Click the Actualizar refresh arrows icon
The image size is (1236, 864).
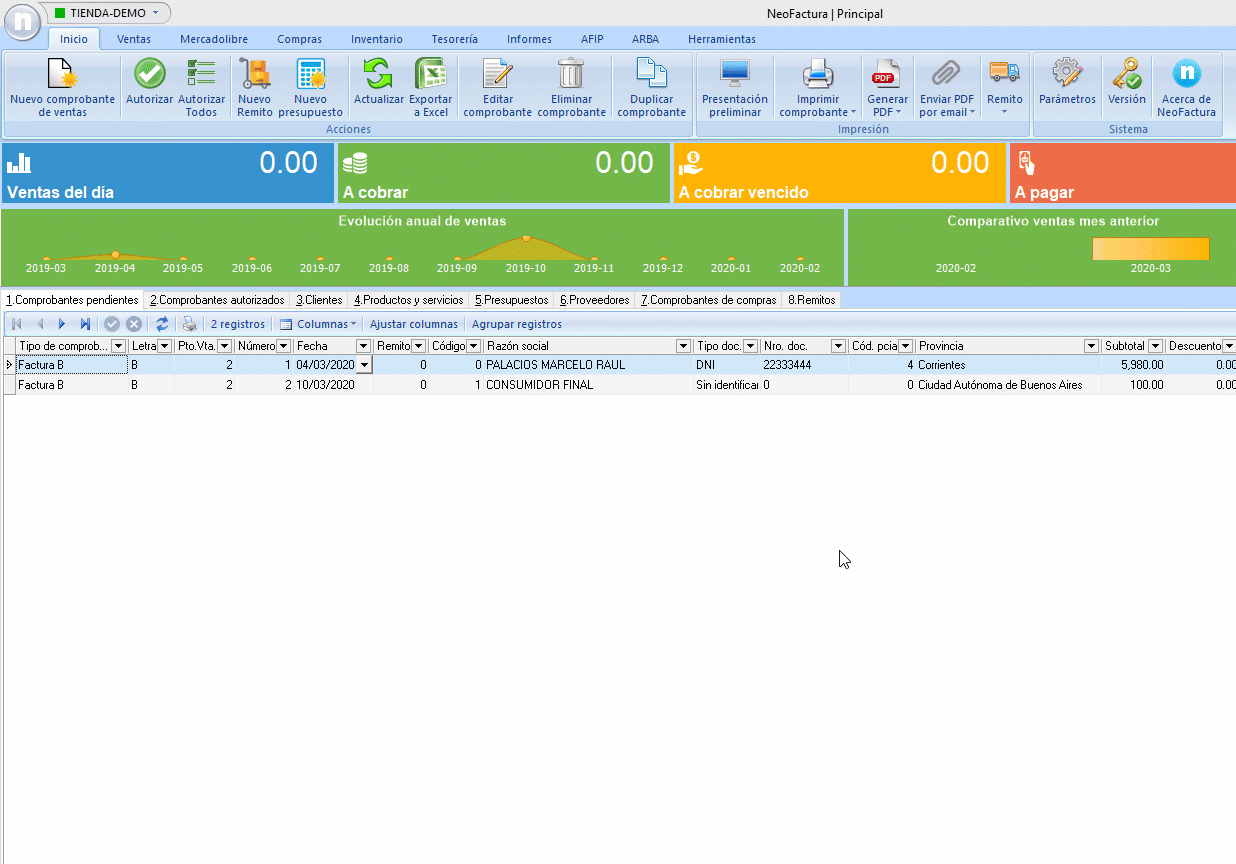click(378, 75)
